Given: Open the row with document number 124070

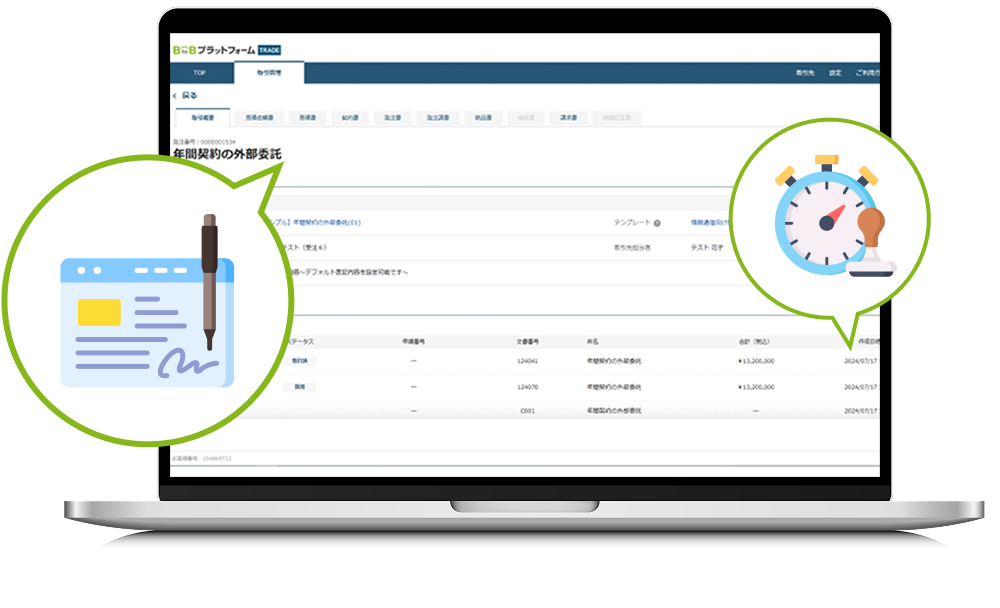Looking at the screenshot, I should [527, 387].
